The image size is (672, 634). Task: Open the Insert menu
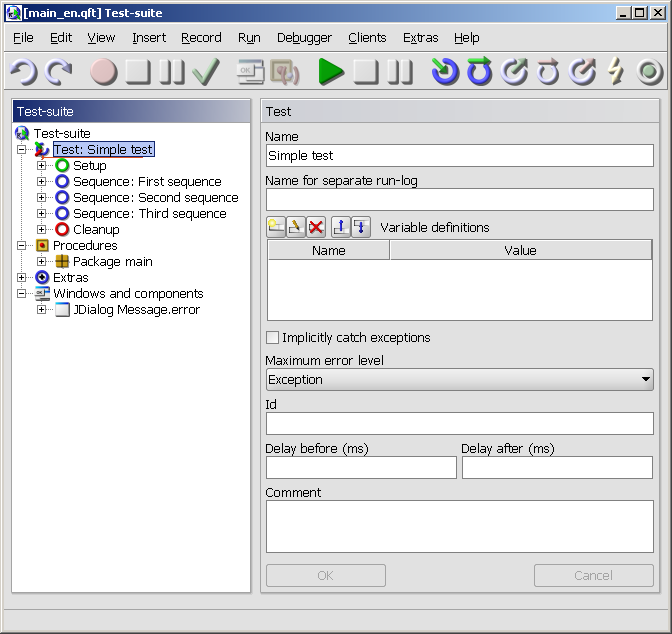click(149, 38)
